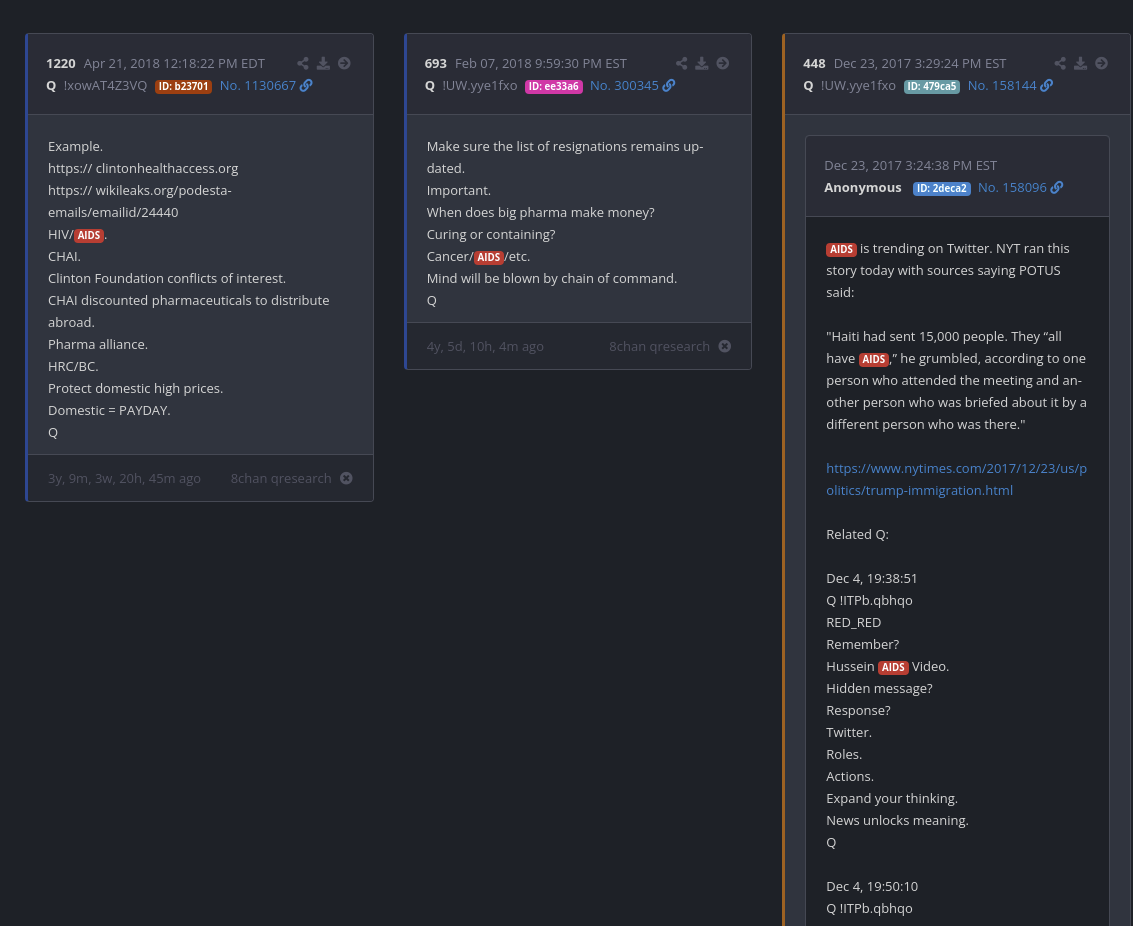Screen dimensions: 1133x926
Task: Follow the nytimes.com trump-immigration article link
Action: (x=956, y=479)
